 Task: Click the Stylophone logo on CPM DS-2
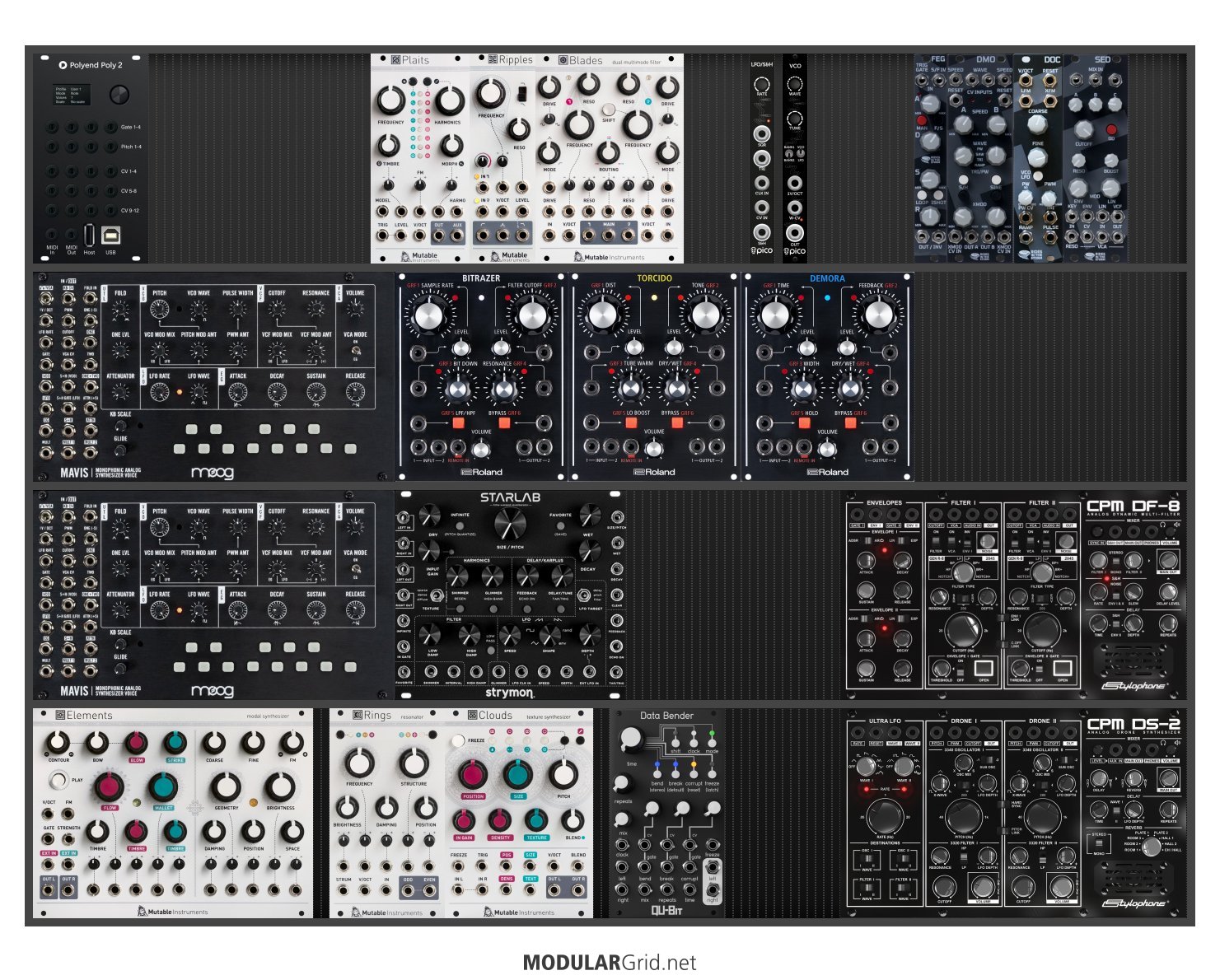coord(1137,903)
